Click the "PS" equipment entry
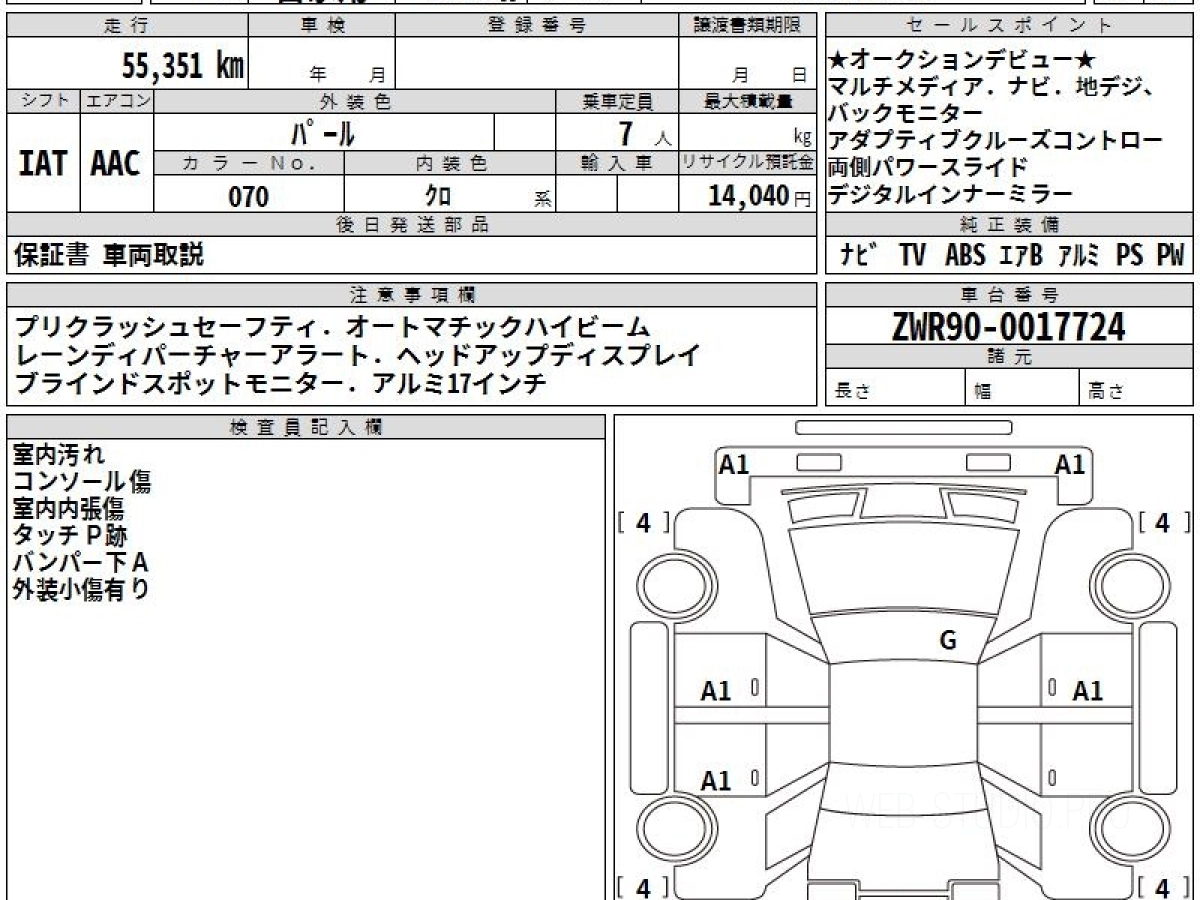The image size is (1200, 900). [x=1130, y=256]
